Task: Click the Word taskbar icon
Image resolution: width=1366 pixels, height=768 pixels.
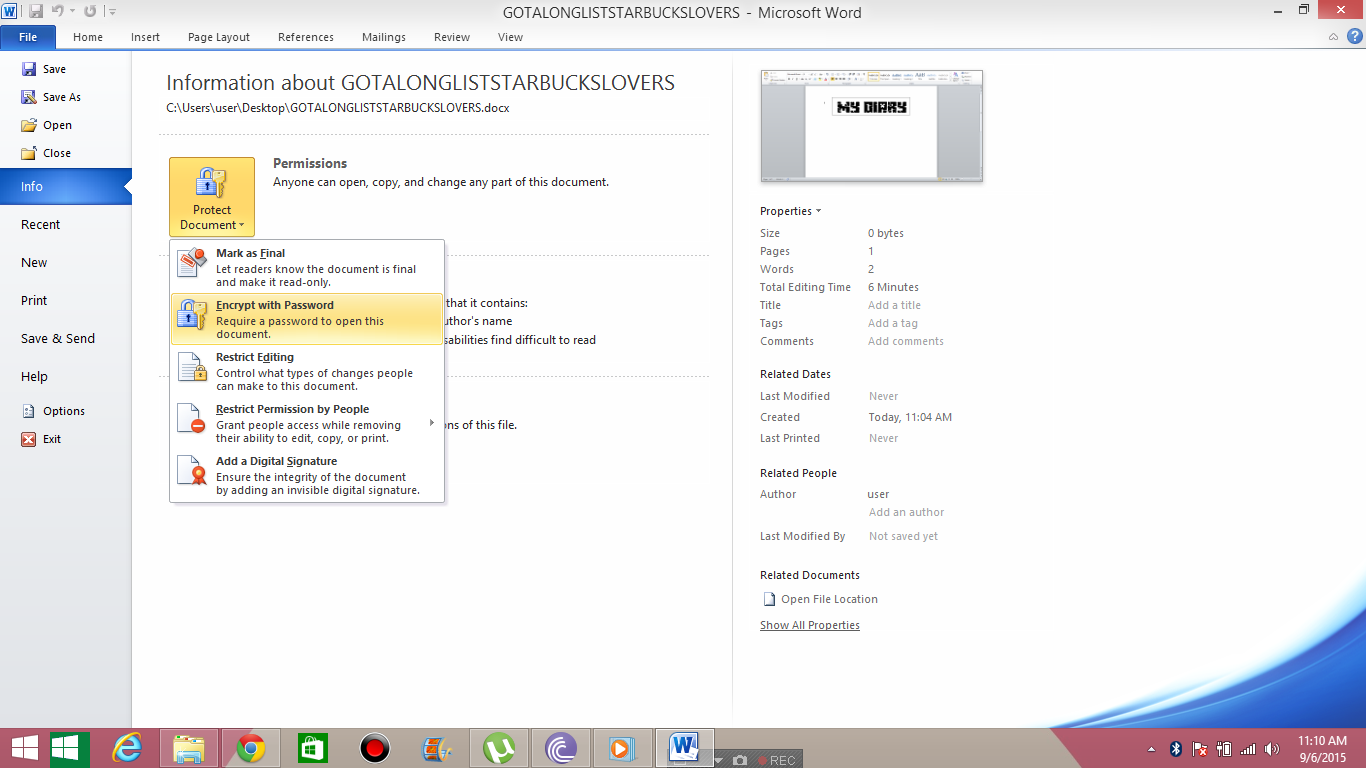Action: (685, 748)
